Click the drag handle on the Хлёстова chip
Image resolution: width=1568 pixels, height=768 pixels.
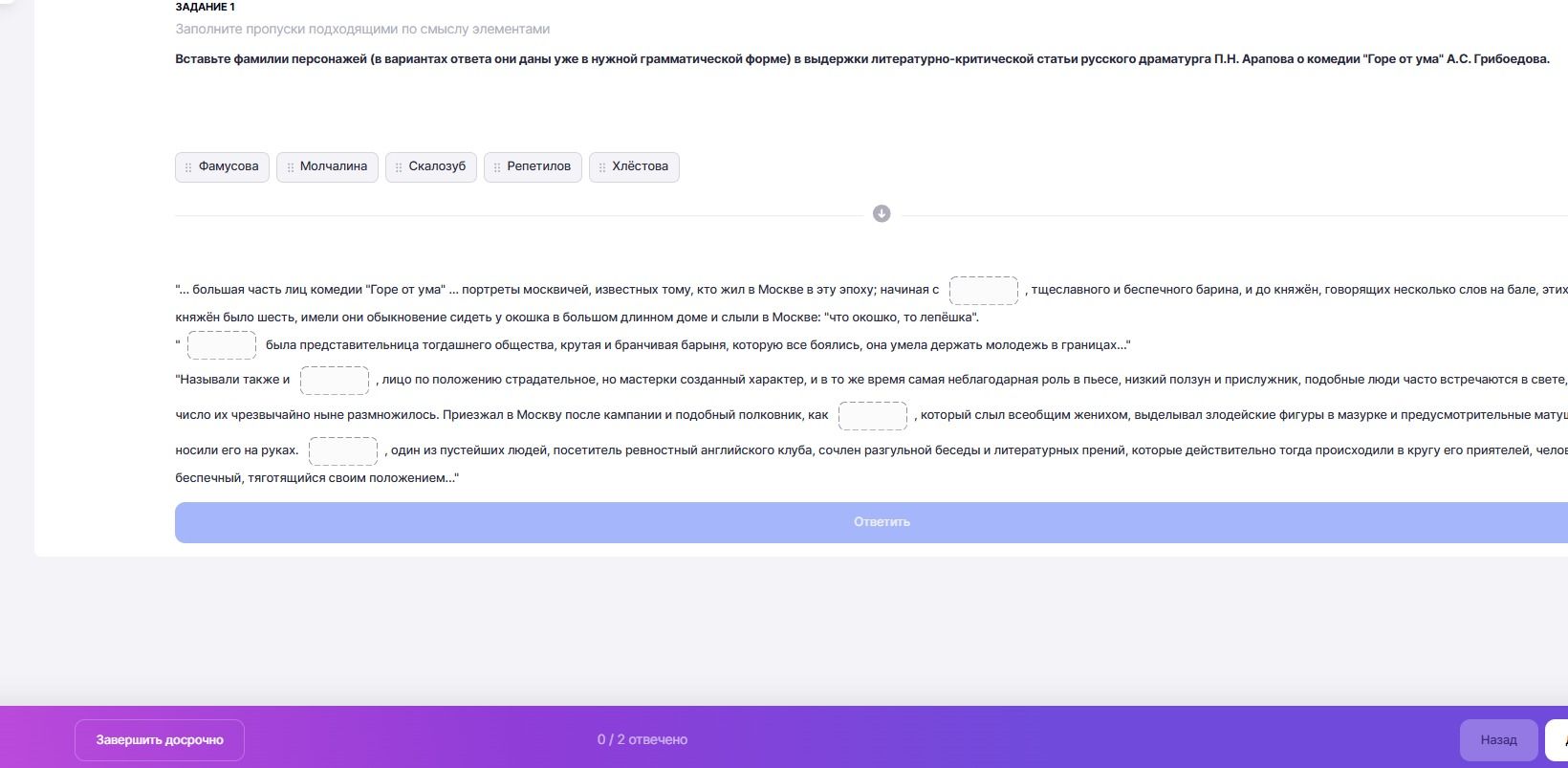click(x=602, y=167)
